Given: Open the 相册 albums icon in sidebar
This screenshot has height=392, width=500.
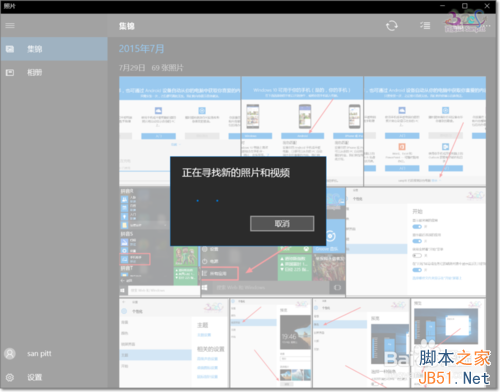Looking at the screenshot, I should coord(10,72).
